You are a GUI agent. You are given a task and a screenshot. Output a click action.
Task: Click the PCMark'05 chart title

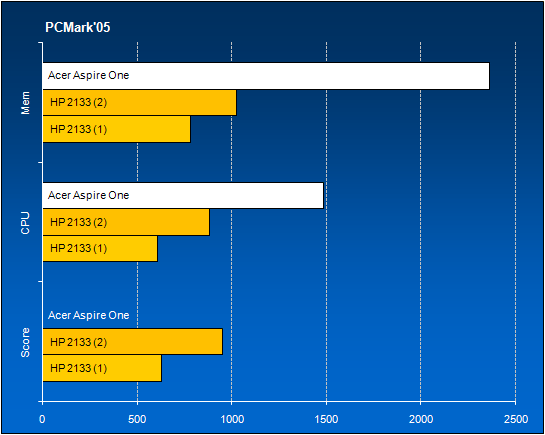78,27
